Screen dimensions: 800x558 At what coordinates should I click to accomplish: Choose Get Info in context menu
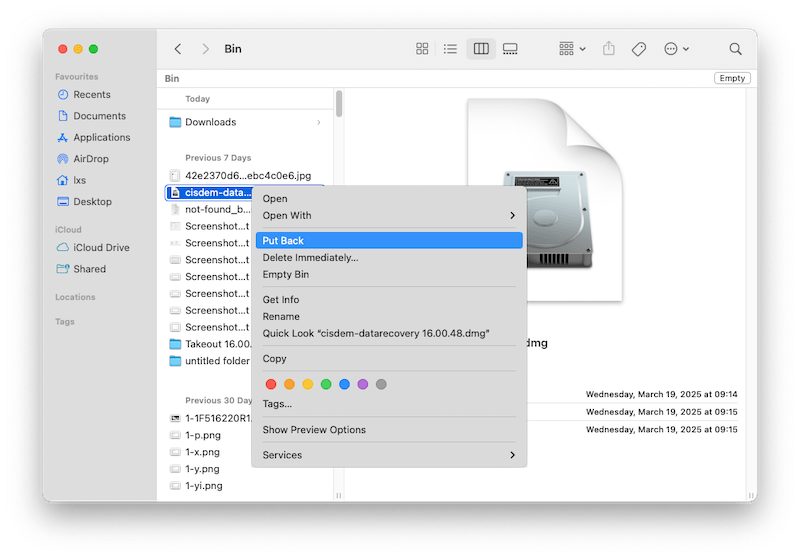(281, 300)
